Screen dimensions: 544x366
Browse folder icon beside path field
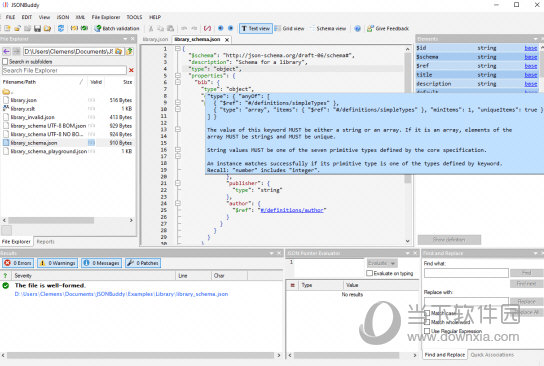click(x=118, y=52)
